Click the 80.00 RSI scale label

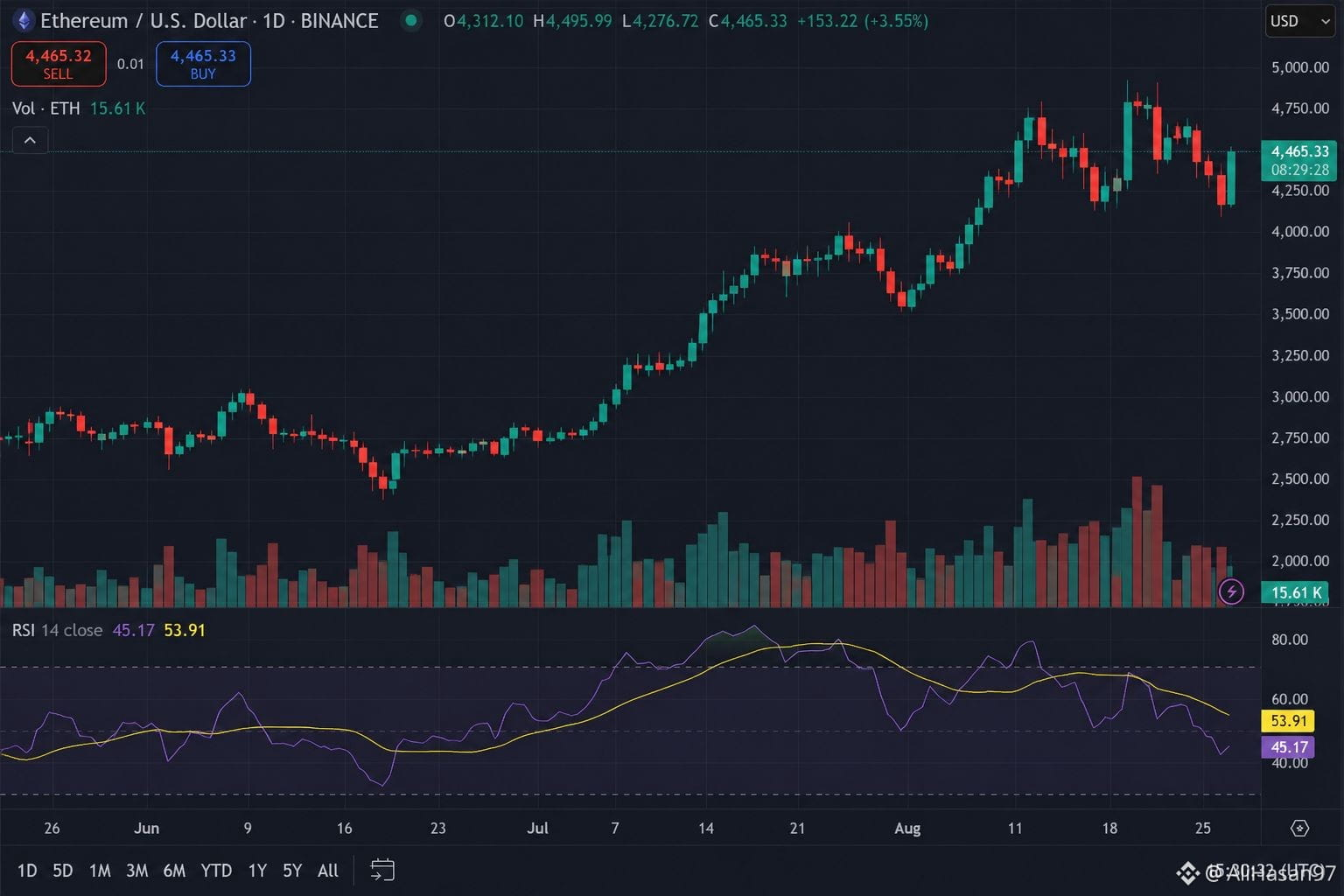[x=1290, y=640]
